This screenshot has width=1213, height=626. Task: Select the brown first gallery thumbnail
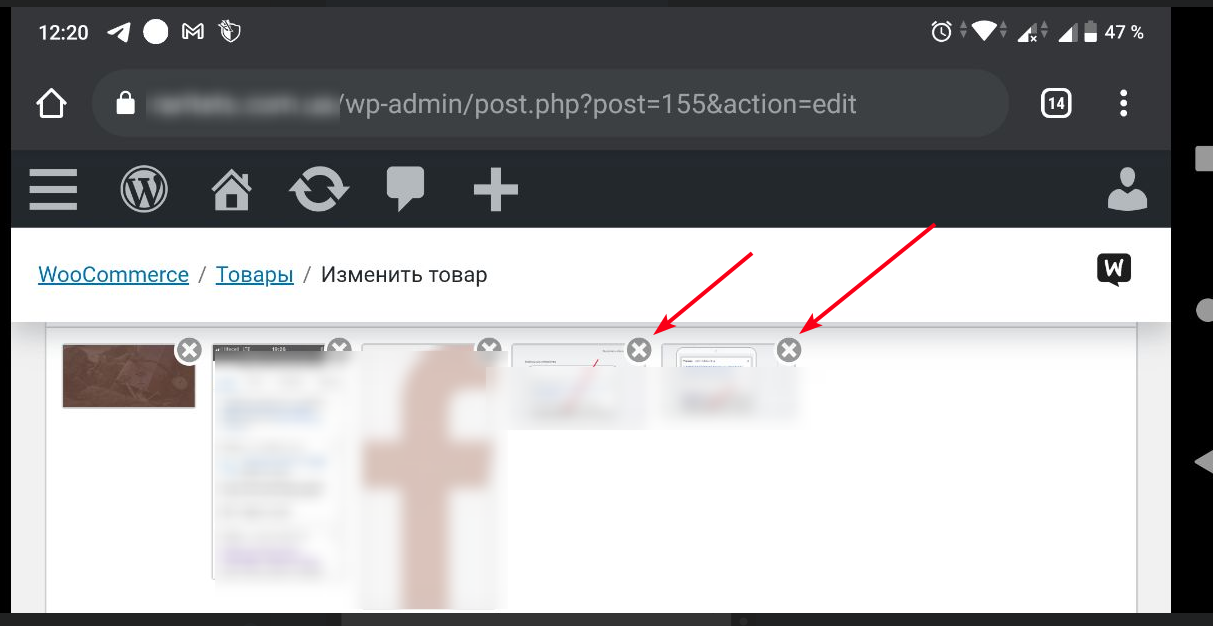click(x=129, y=376)
